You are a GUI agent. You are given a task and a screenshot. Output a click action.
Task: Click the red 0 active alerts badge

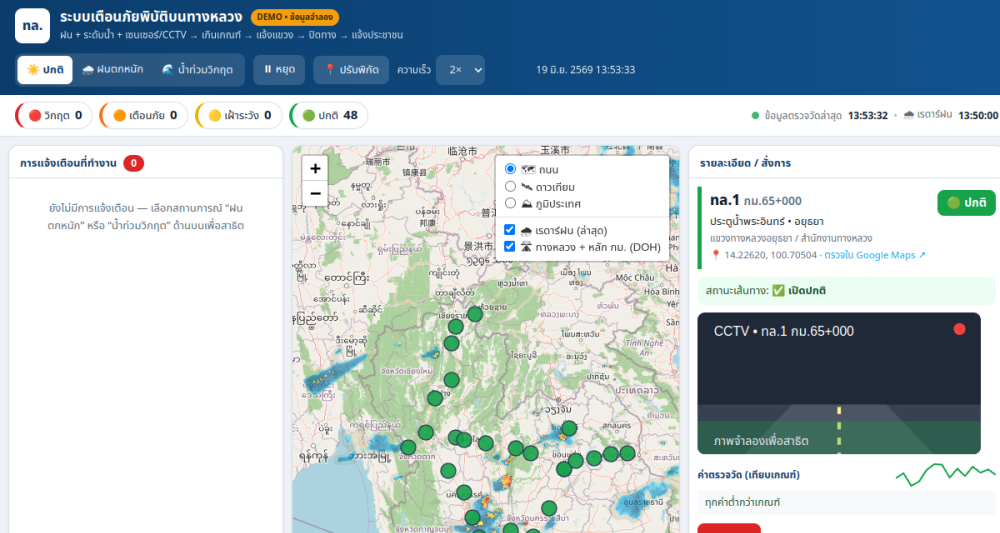(x=133, y=163)
